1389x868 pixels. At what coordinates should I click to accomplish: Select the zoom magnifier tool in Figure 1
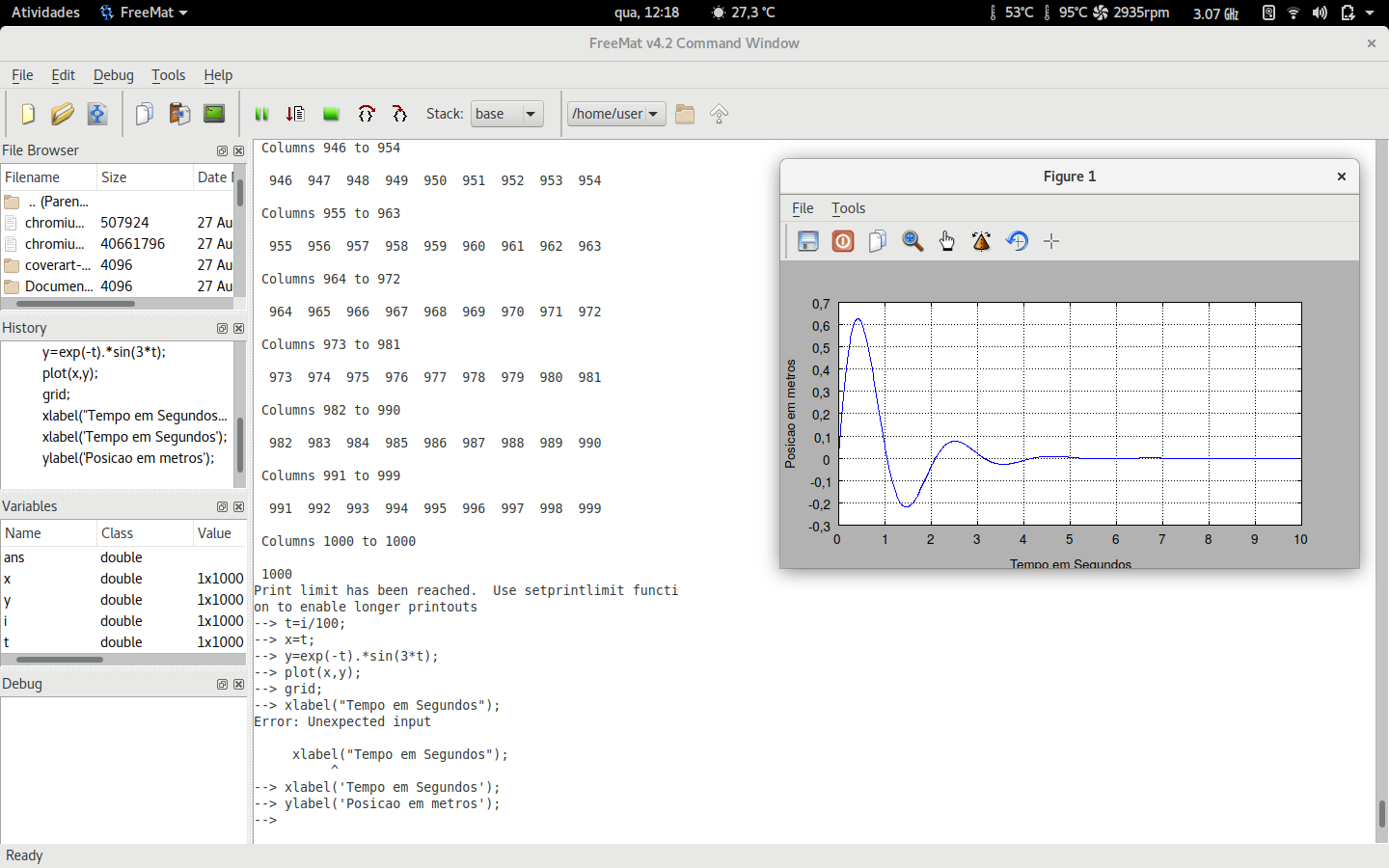[x=912, y=241]
